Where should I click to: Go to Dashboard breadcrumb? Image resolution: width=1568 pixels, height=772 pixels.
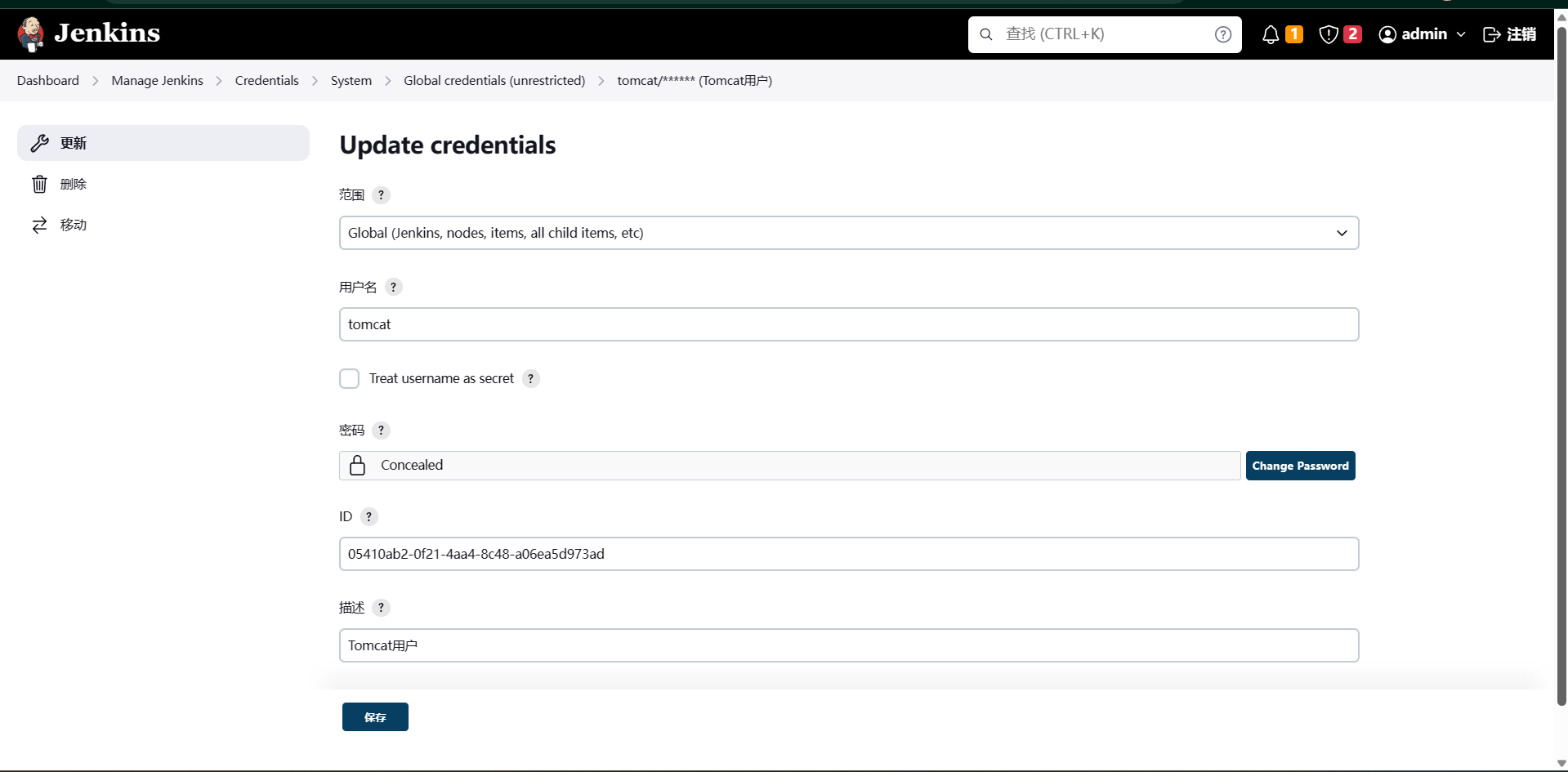[x=48, y=80]
